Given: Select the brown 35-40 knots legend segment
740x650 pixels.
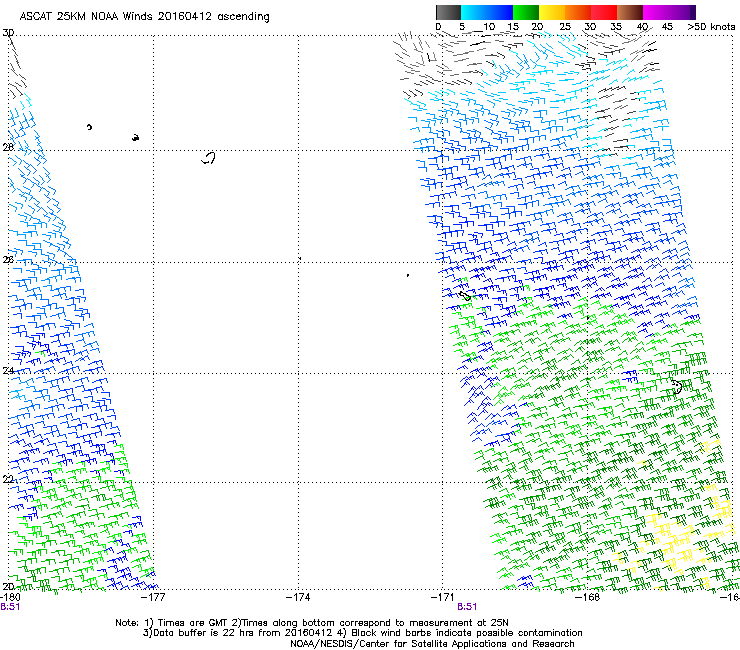Looking at the screenshot, I should 630,12.
